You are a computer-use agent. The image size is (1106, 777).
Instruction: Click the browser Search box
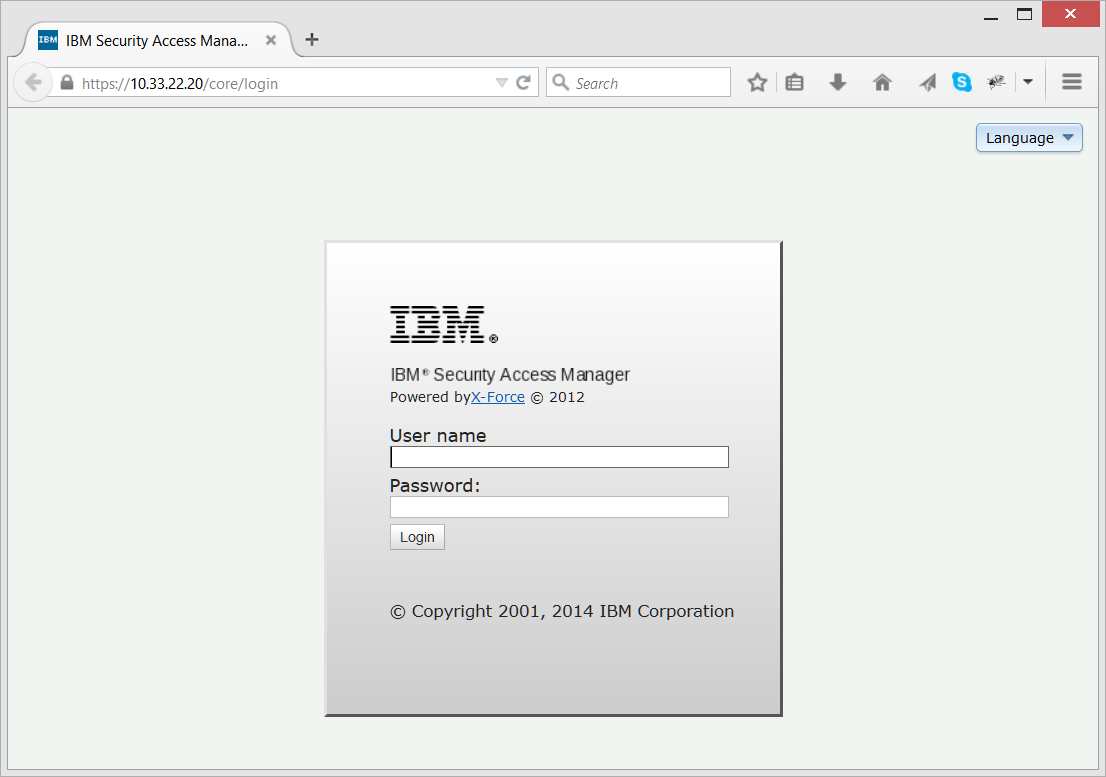tap(640, 82)
